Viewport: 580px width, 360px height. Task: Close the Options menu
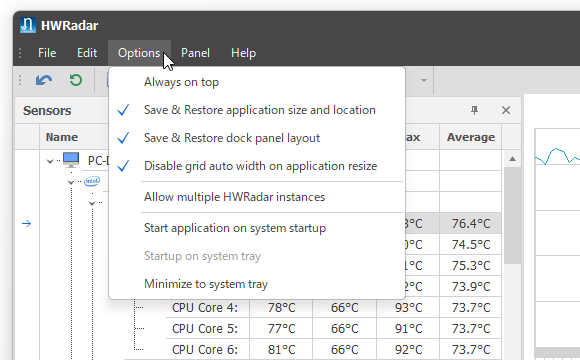tap(139, 53)
